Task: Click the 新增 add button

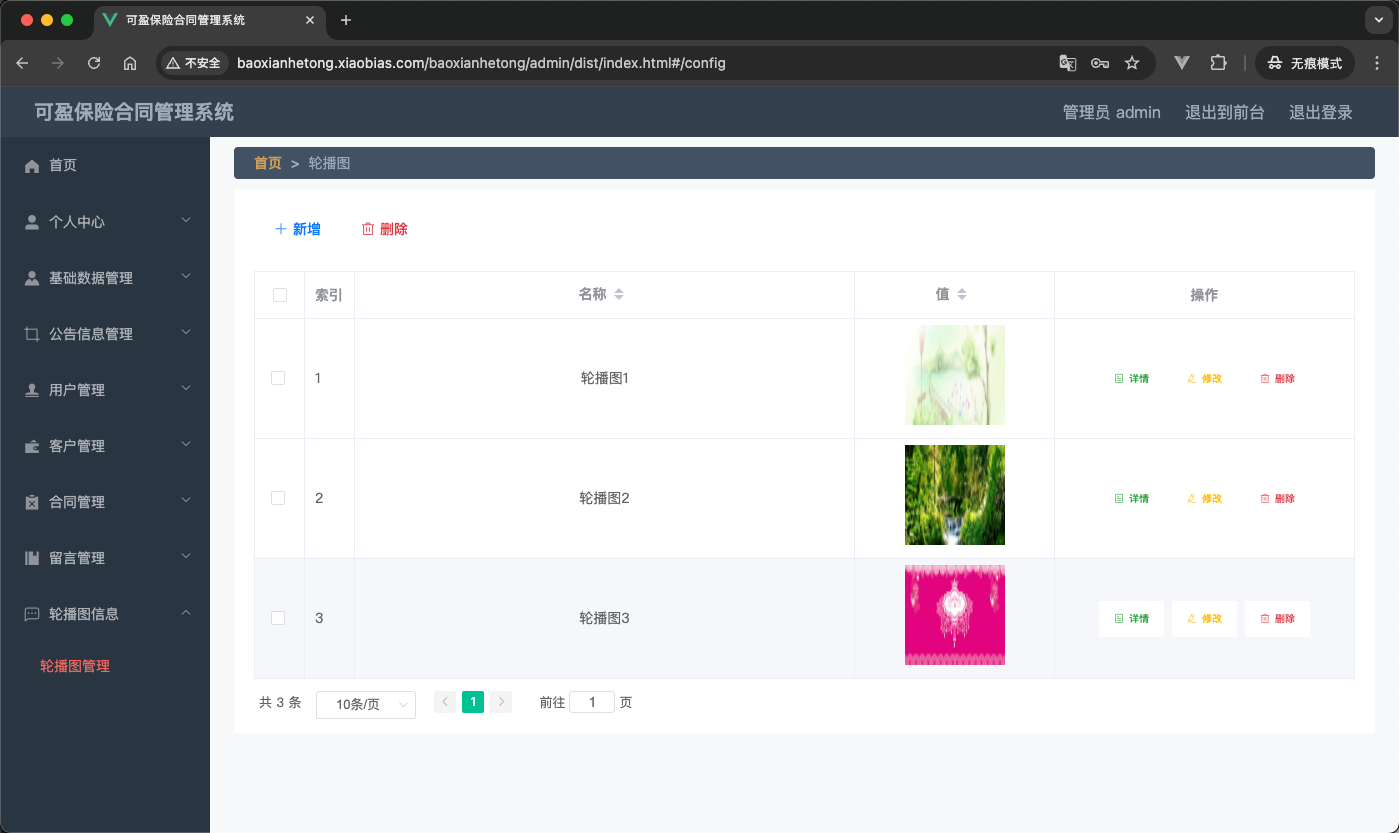Action: point(298,229)
